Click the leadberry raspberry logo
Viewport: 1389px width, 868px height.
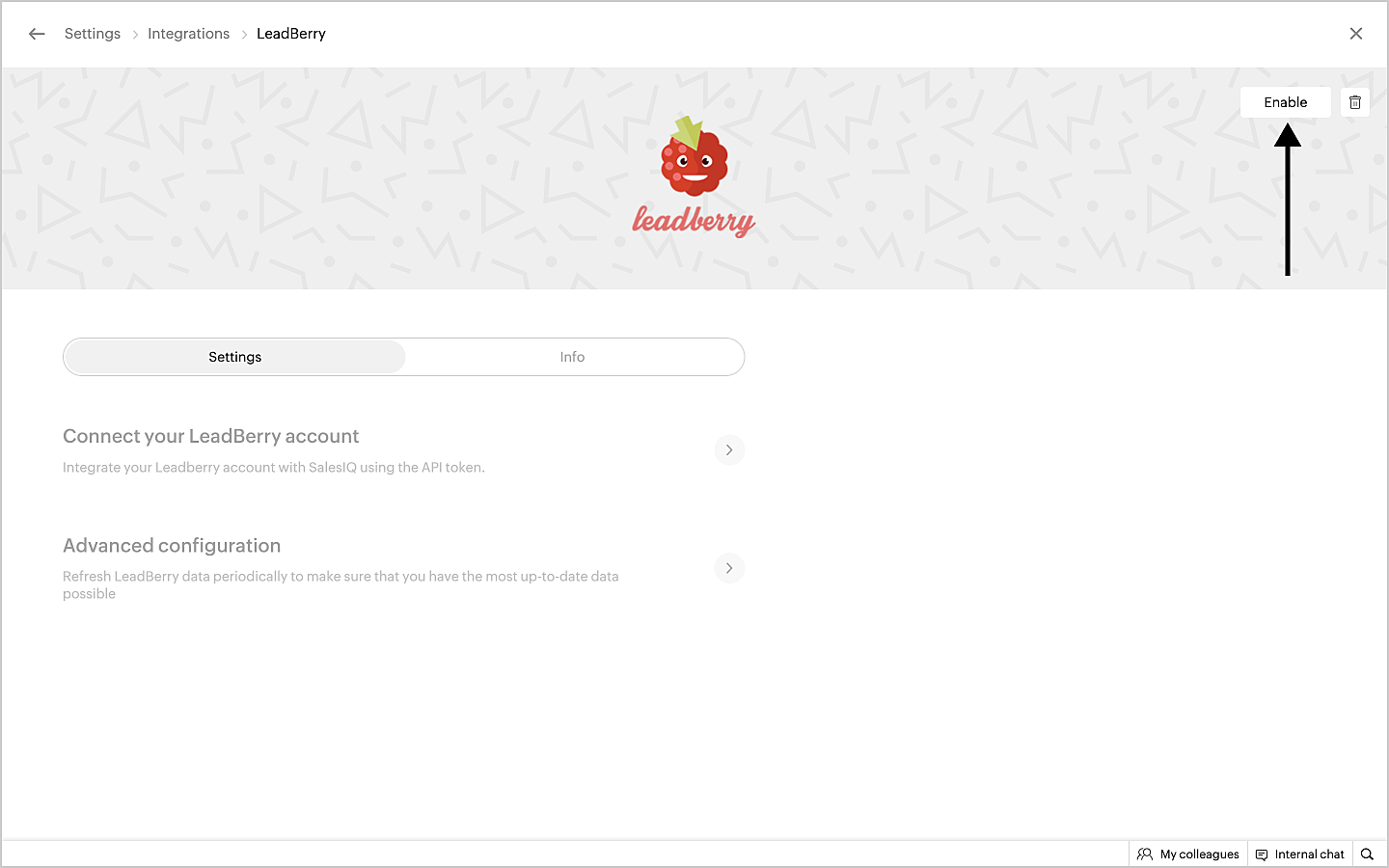[x=694, y=155]
